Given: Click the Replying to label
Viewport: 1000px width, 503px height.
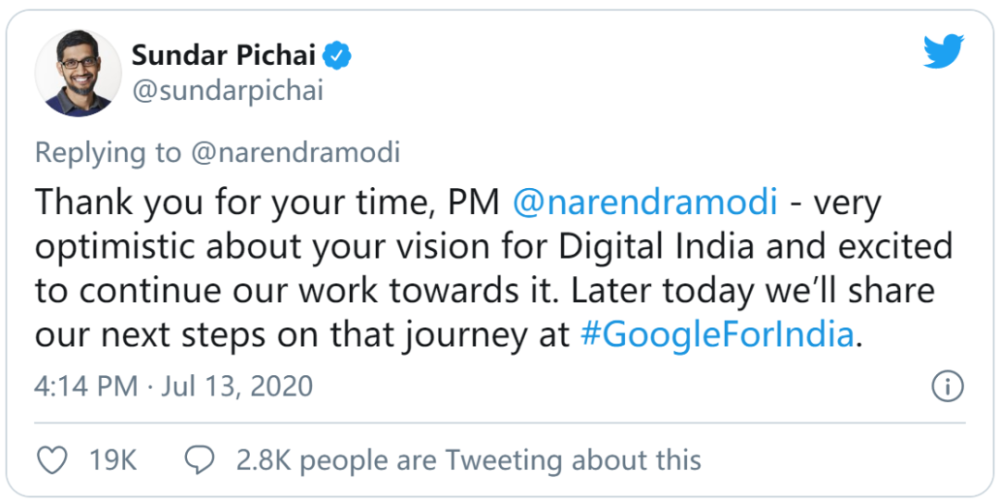Looking at the screenshot, I should pos(108,154).
